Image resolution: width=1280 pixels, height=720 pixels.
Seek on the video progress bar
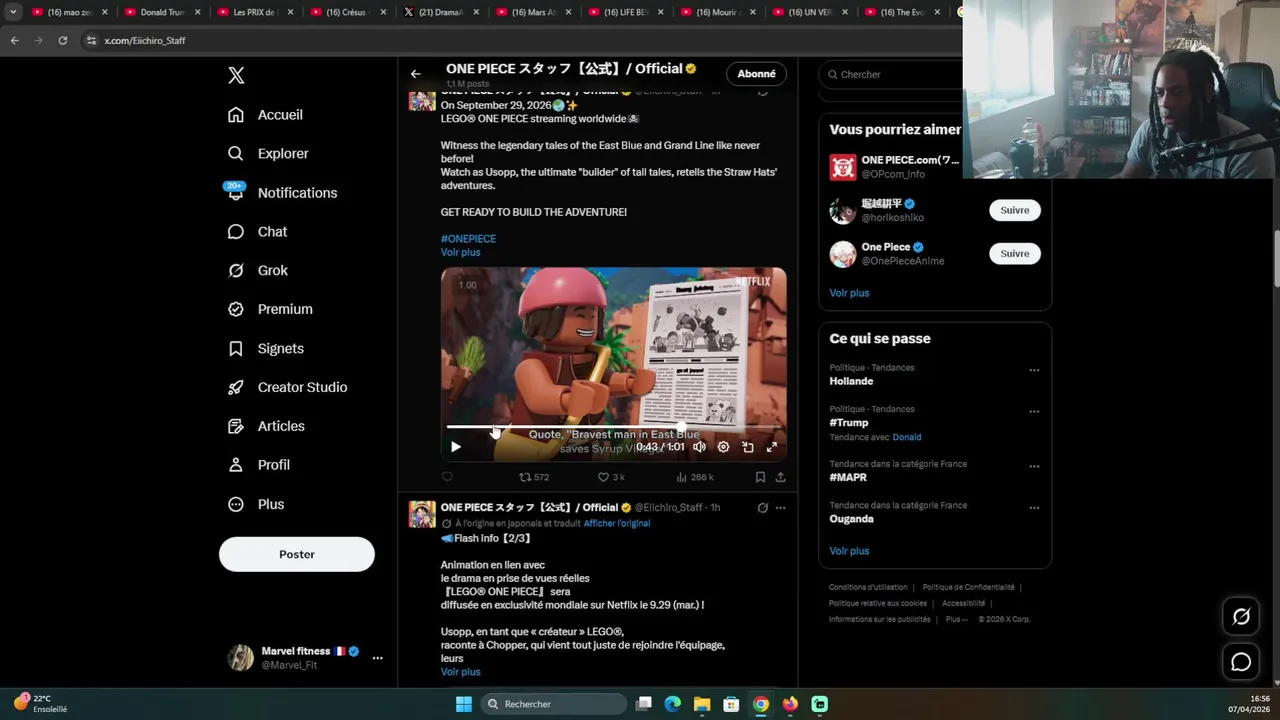coord(613,428)
